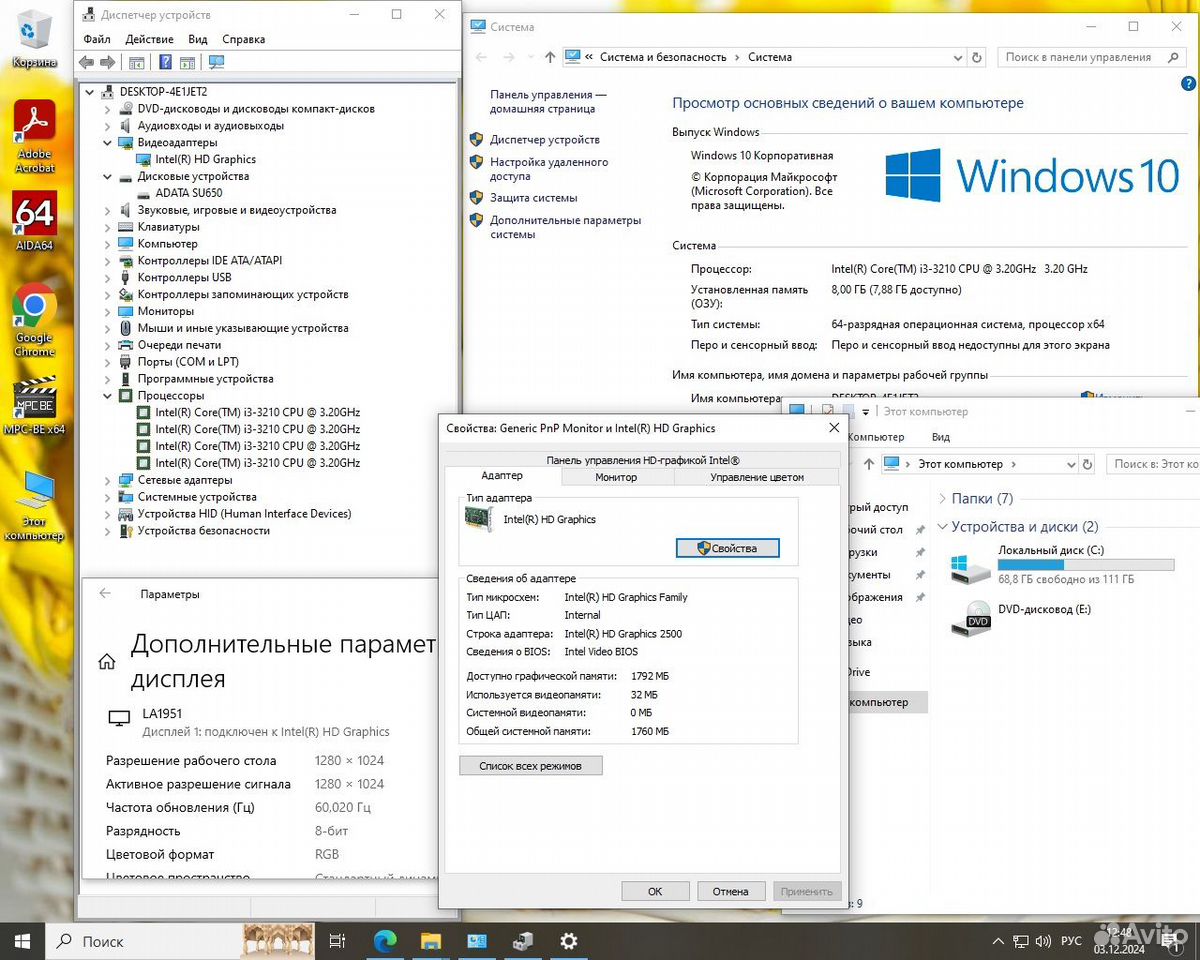This screenshot has height=960, width=1200.
Task: Click the РУС language indicator in the tray
Action: pos(1071,942)
